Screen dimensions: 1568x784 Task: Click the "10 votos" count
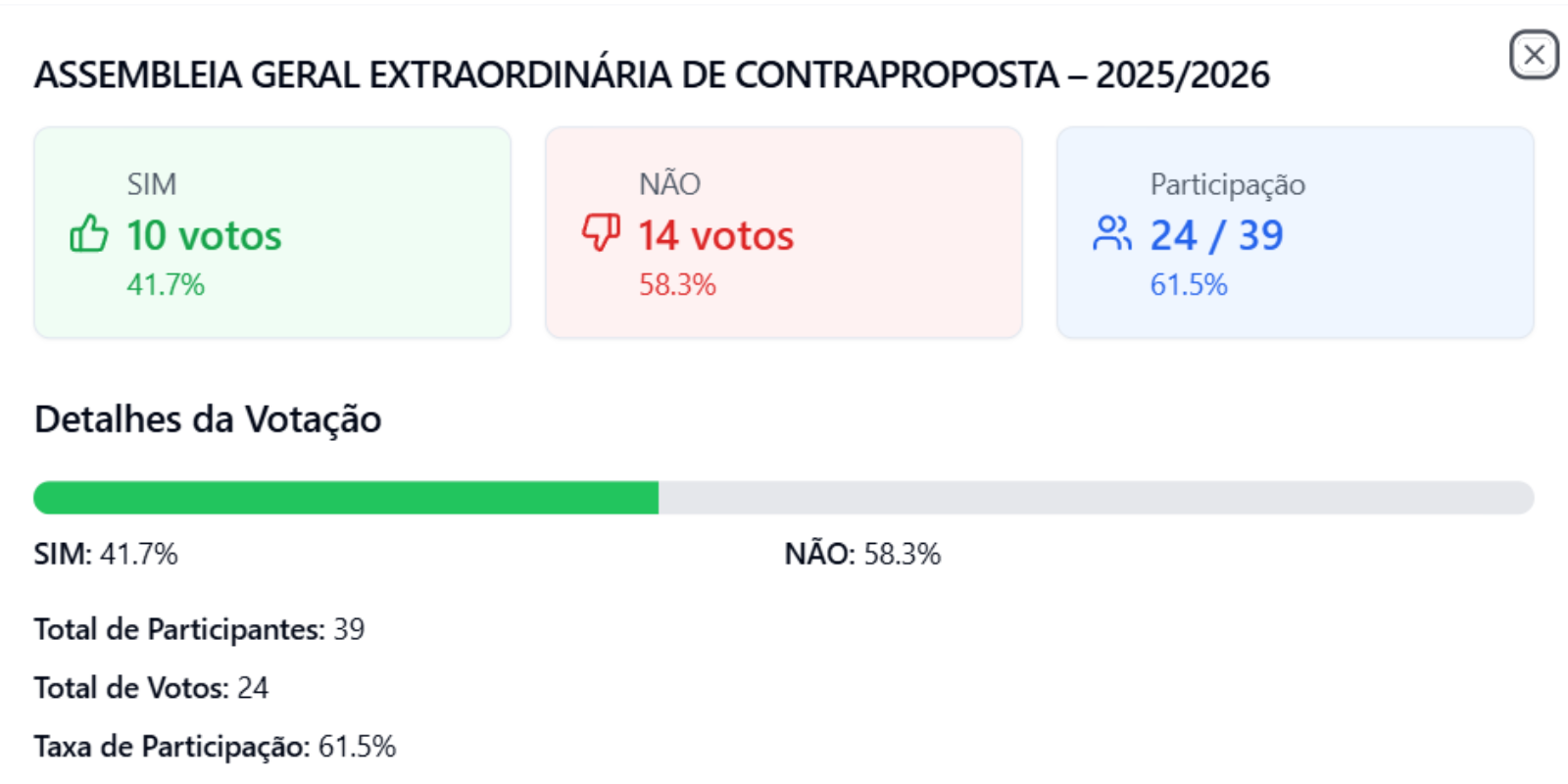pyautogui.click(x=204, y=235)
